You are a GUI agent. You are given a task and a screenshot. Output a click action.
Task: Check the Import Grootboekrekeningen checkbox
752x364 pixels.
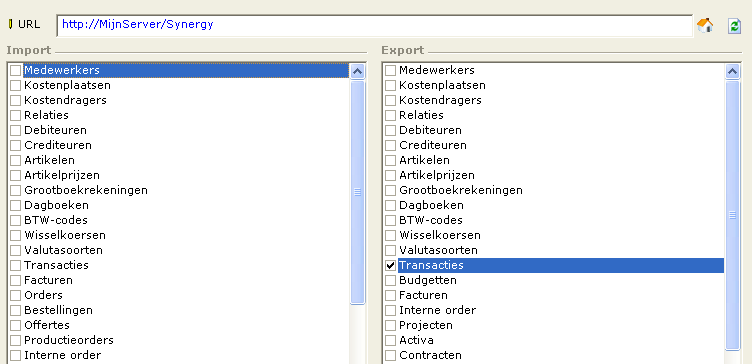click(x=15, y=190)
